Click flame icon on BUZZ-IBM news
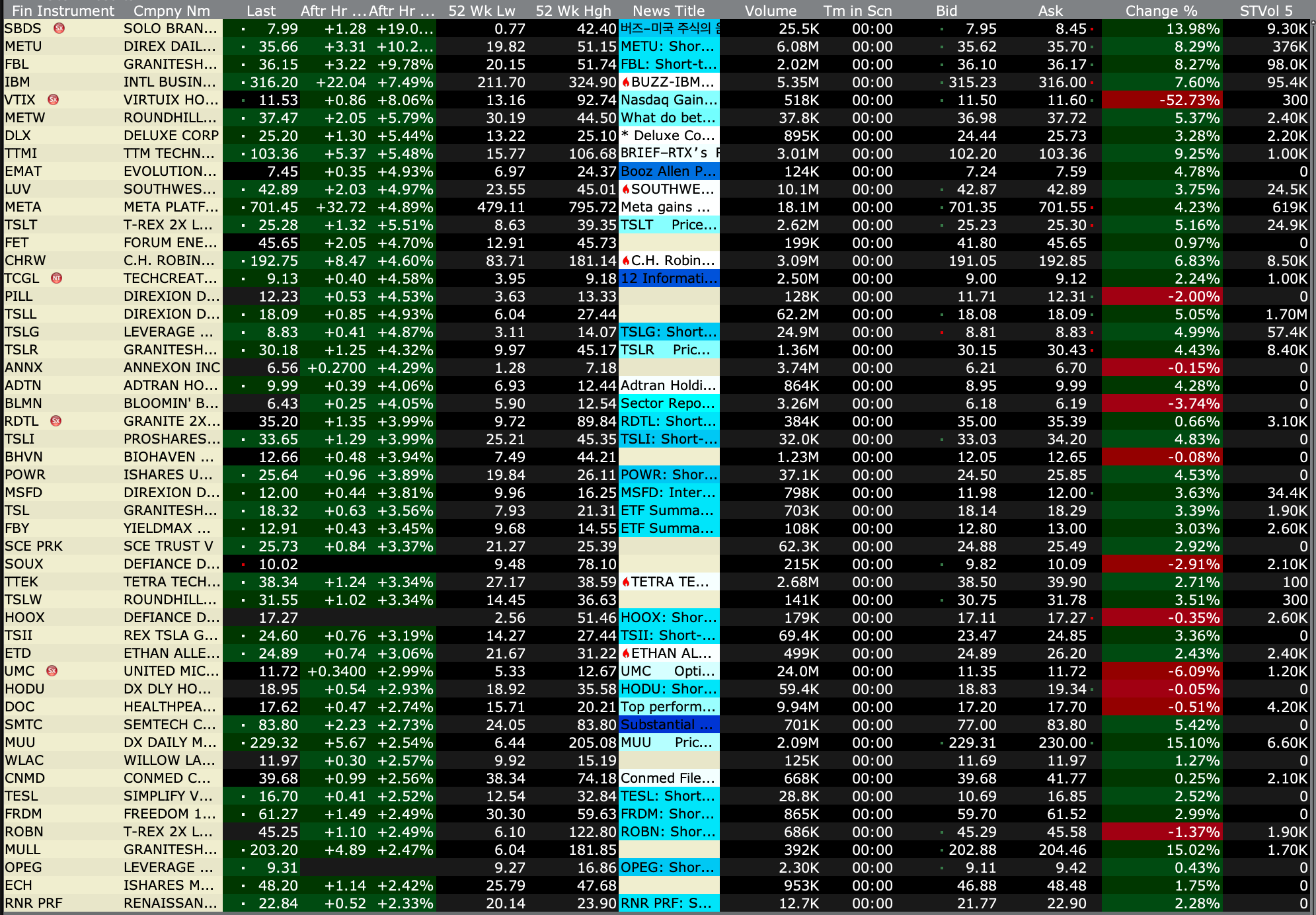This screenshot has width=1316, height=915. point(625,83)
